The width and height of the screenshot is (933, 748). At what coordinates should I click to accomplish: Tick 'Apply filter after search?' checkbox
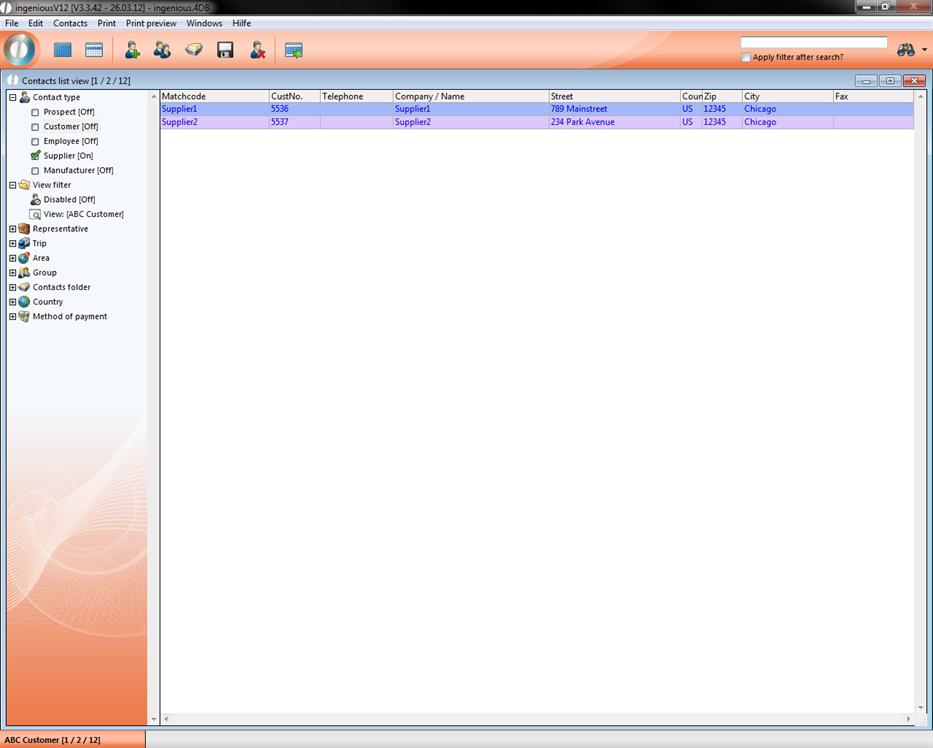click(746, 57)
